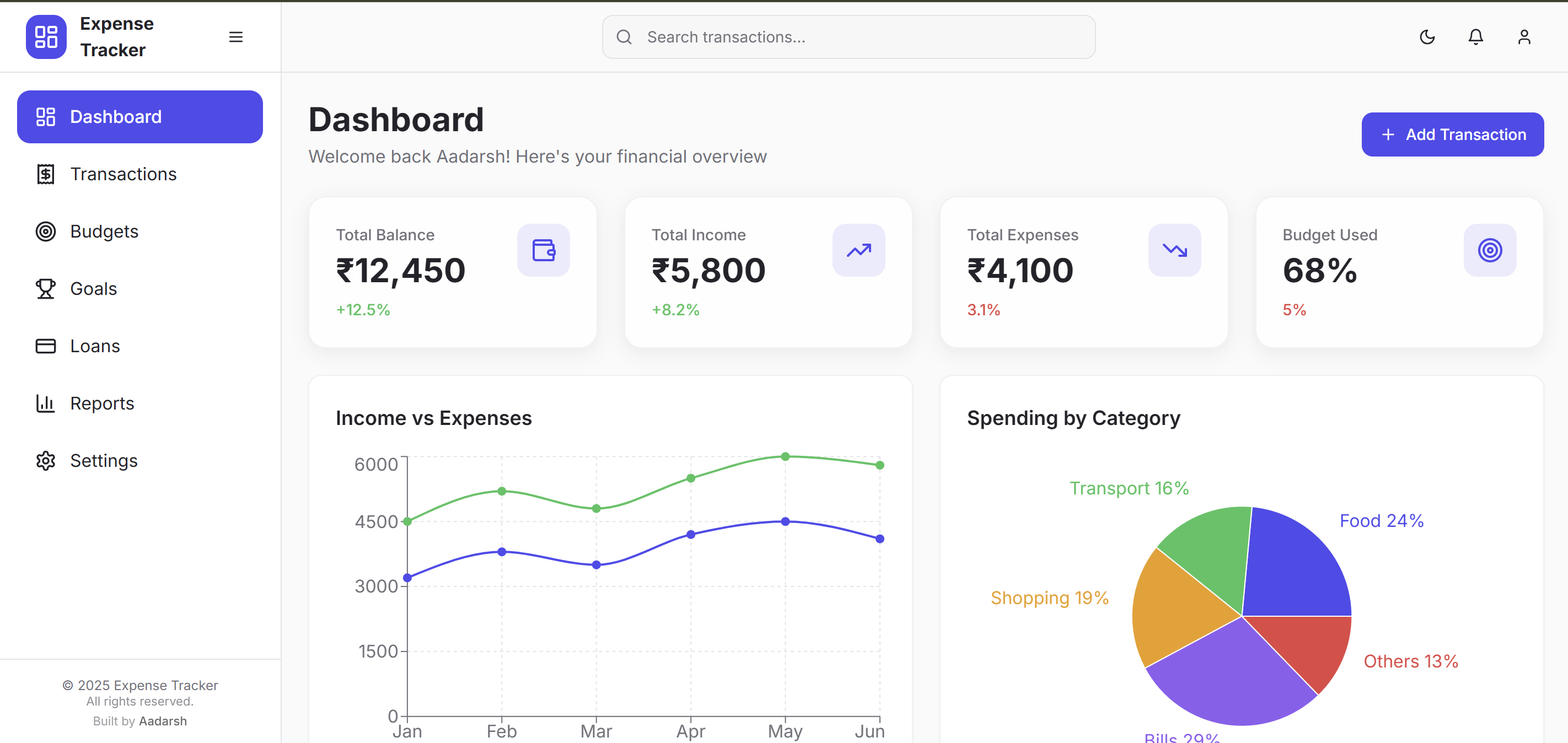Viewport: 1568px width, 743px height.
Task: Click green income data point for May
Action: point(785,456)
